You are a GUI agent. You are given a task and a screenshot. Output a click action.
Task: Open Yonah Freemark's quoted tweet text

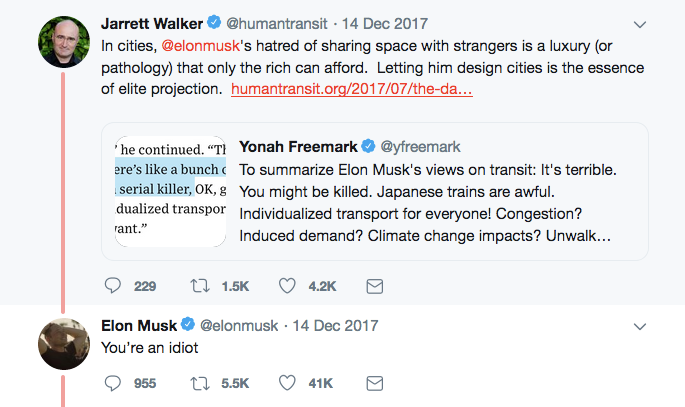click(x=427, y=203)
